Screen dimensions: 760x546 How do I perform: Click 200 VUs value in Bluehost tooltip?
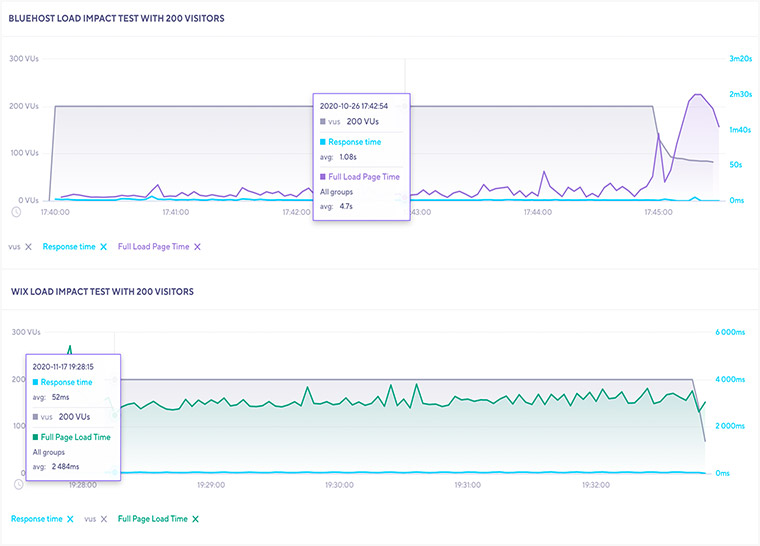pyautogui.click(x=363, y=122)
